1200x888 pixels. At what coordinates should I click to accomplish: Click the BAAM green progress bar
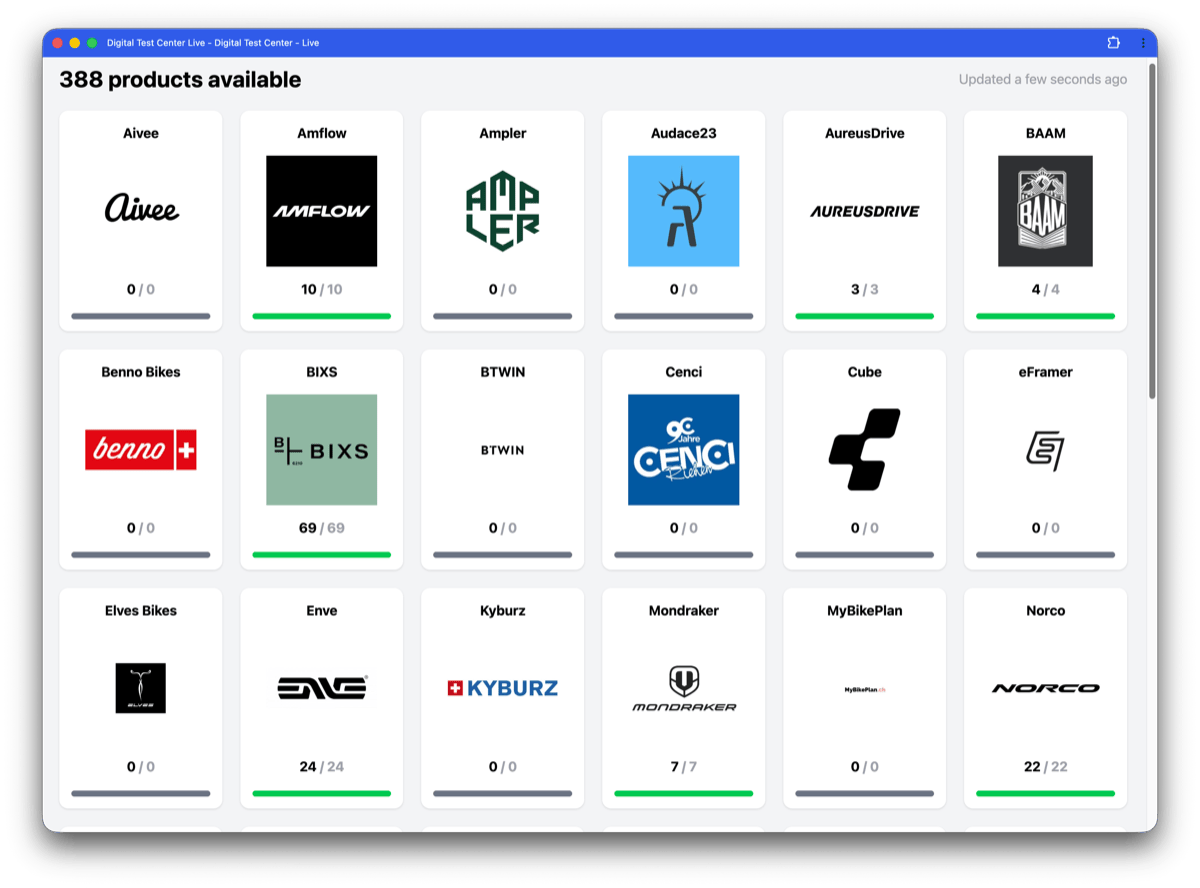click(x=1046, y=316)
